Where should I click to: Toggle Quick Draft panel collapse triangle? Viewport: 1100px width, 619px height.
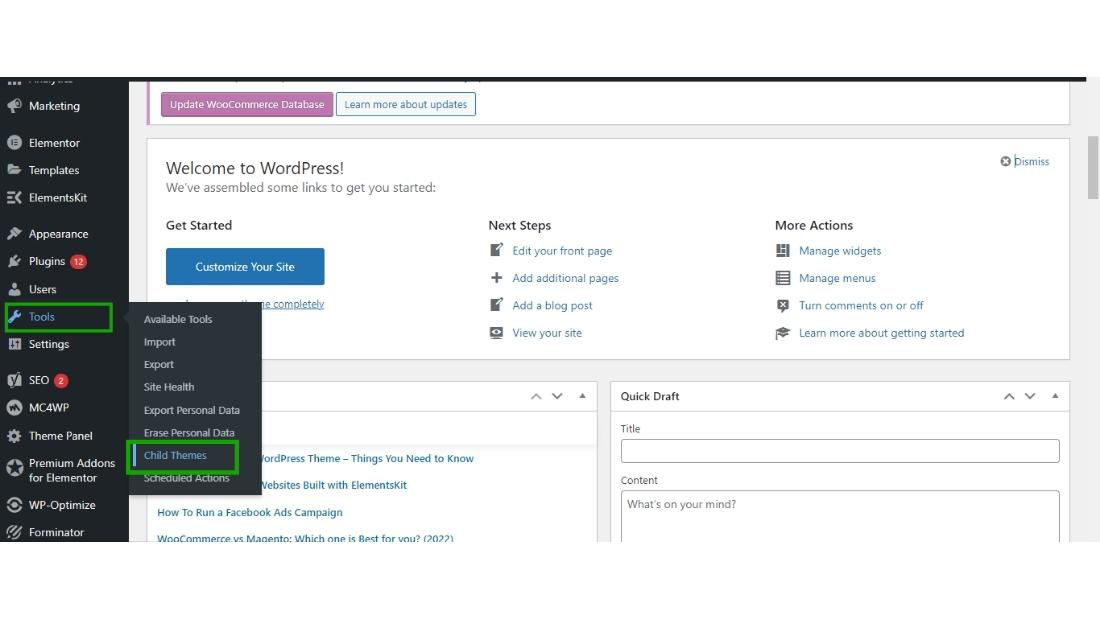pyautogui.click(x=1055, y=396)
